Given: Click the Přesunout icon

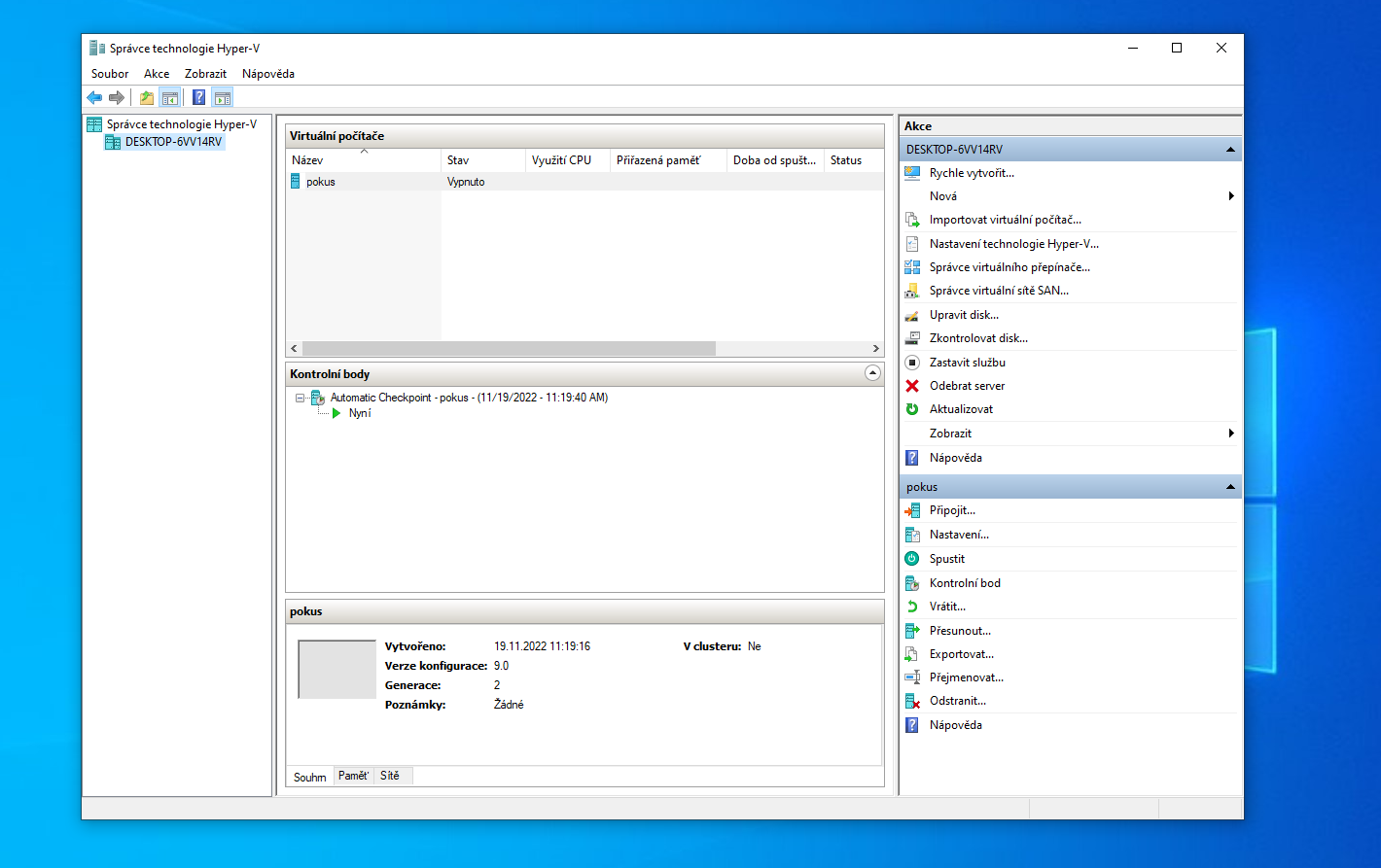Looking at the screenshot, I should [912, 631].
